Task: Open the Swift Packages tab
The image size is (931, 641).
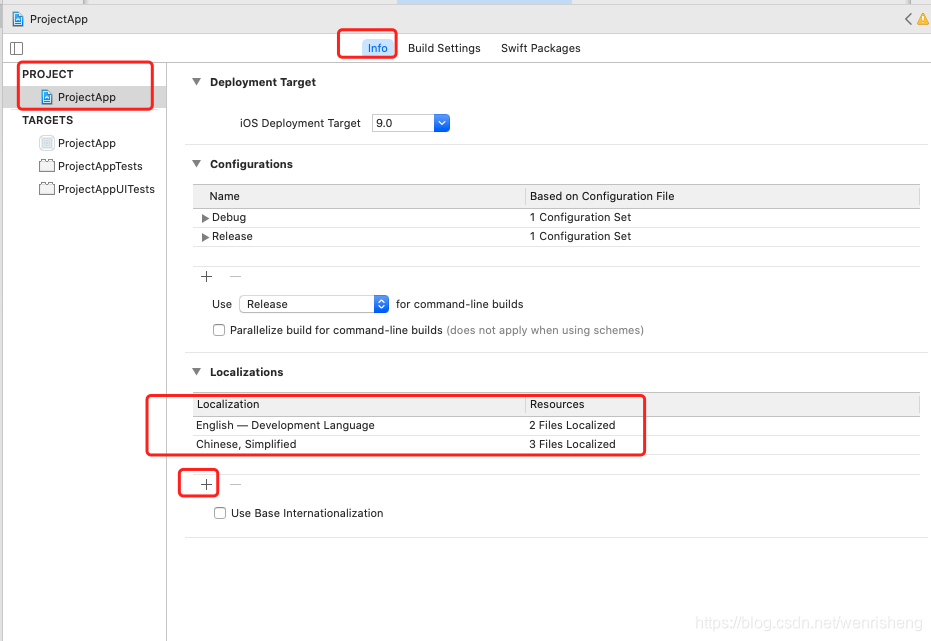Action: coord(540,48)
